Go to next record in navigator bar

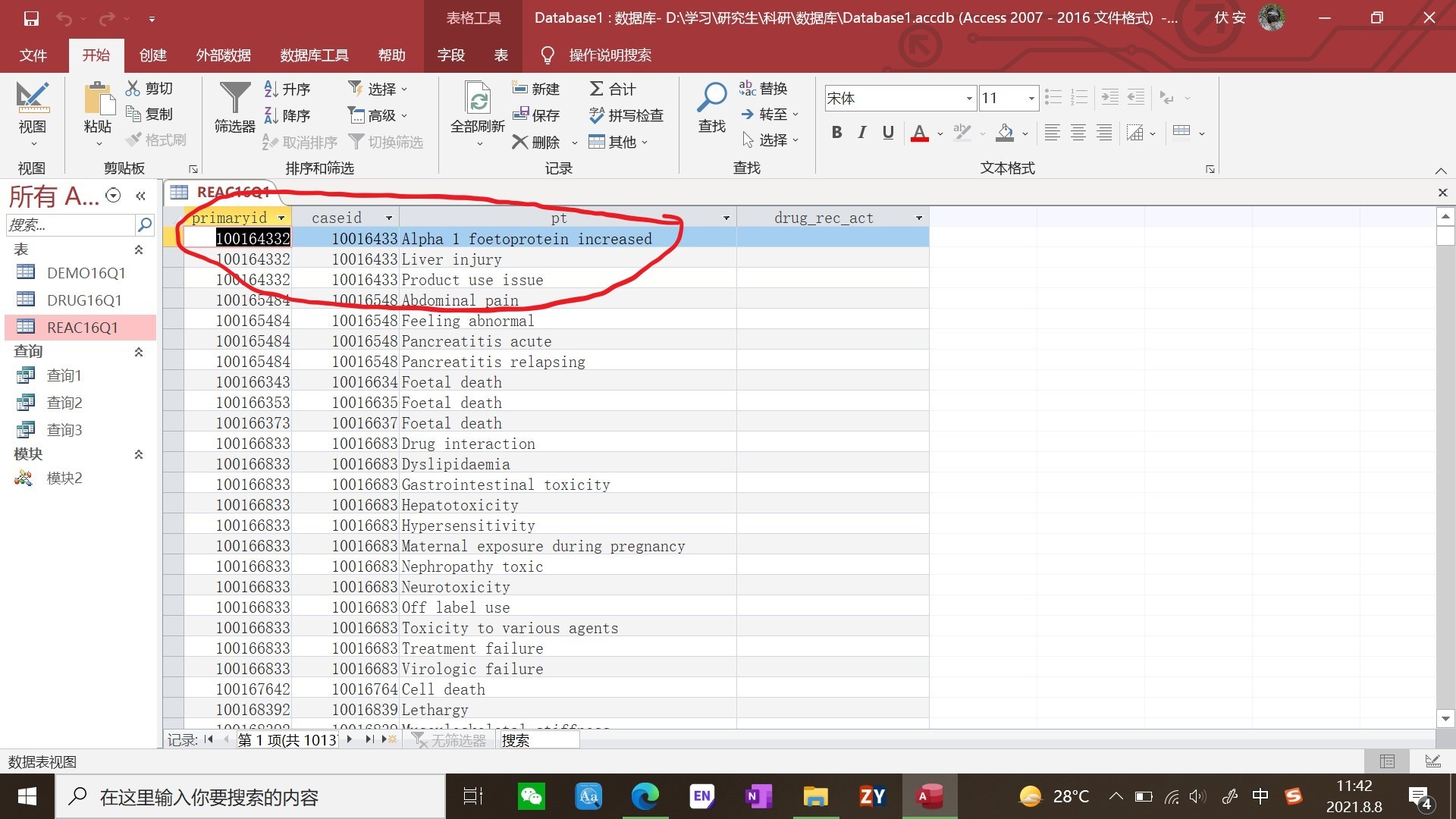click(350, 739)
